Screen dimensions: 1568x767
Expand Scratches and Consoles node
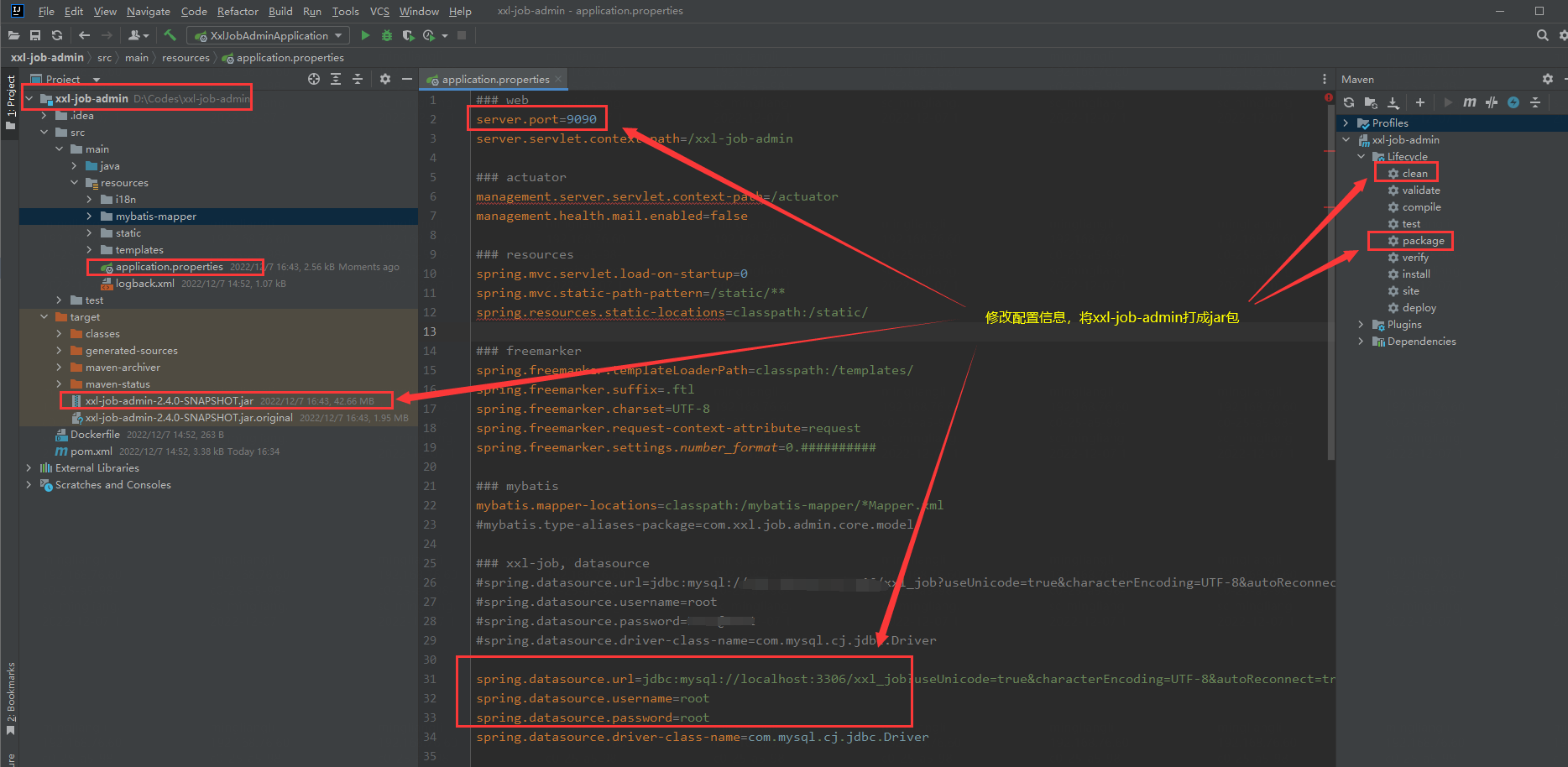pyautogui.click(x=29, y=485)
